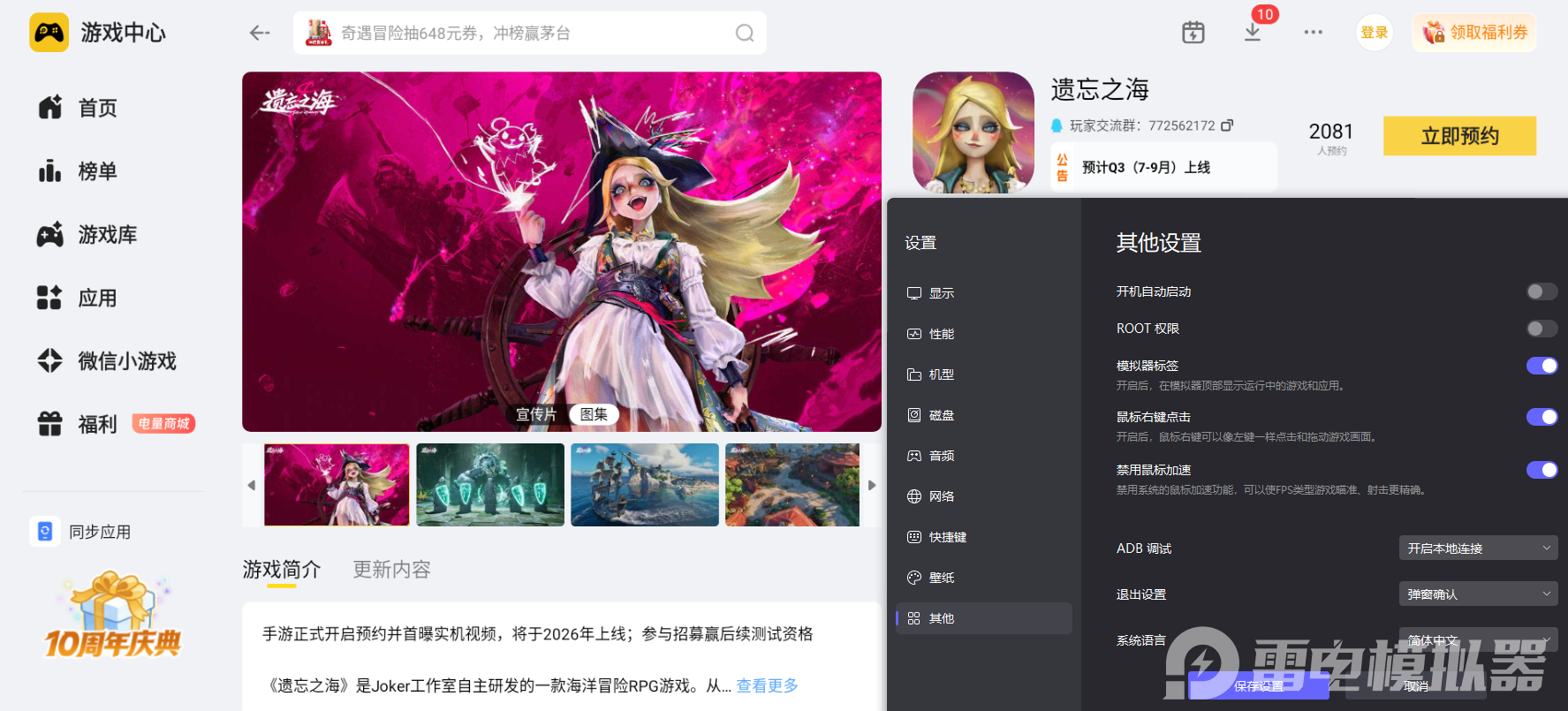This screenshot has width=1568, height=711.
Task: Switch to the 宣传片 tab on the banner
Action: pyautogui.click(x=536, y=414)
